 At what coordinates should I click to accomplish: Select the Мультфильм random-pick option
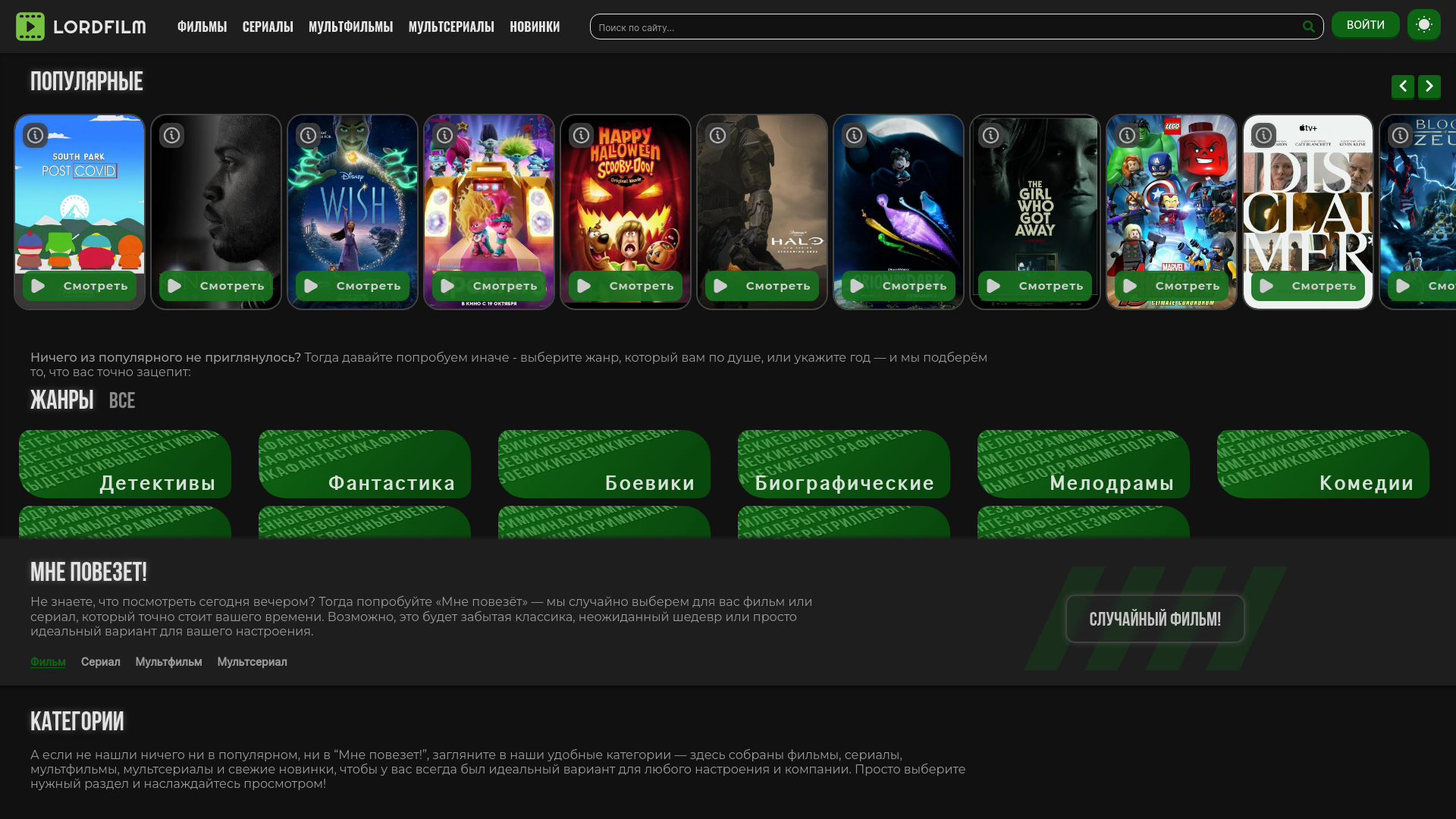click(x=168, y=662)
